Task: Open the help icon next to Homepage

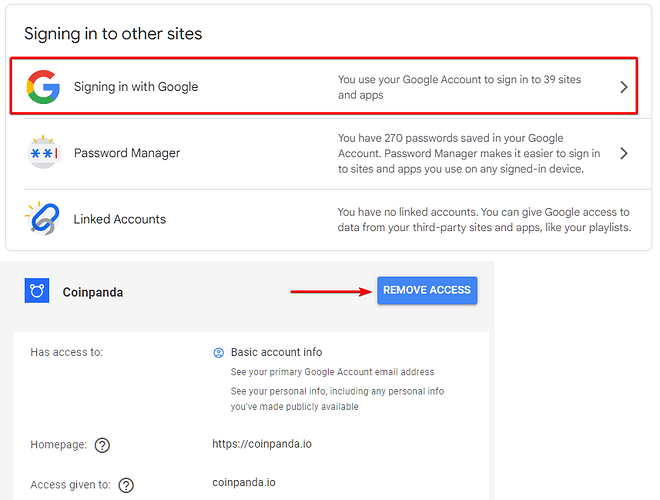Action: point(102,445)
